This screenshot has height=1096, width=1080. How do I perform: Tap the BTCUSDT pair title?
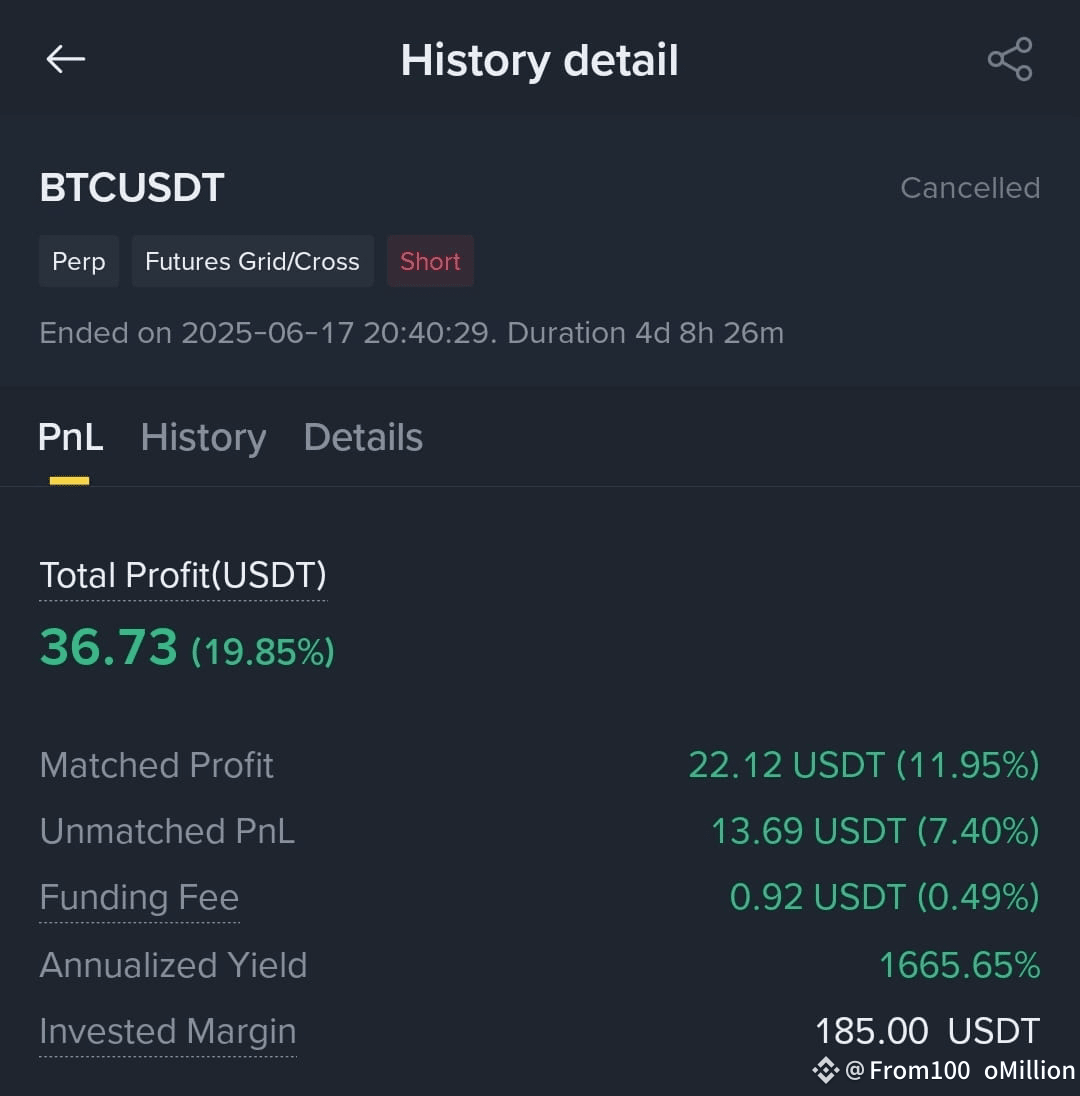click(x=132, y=187)
